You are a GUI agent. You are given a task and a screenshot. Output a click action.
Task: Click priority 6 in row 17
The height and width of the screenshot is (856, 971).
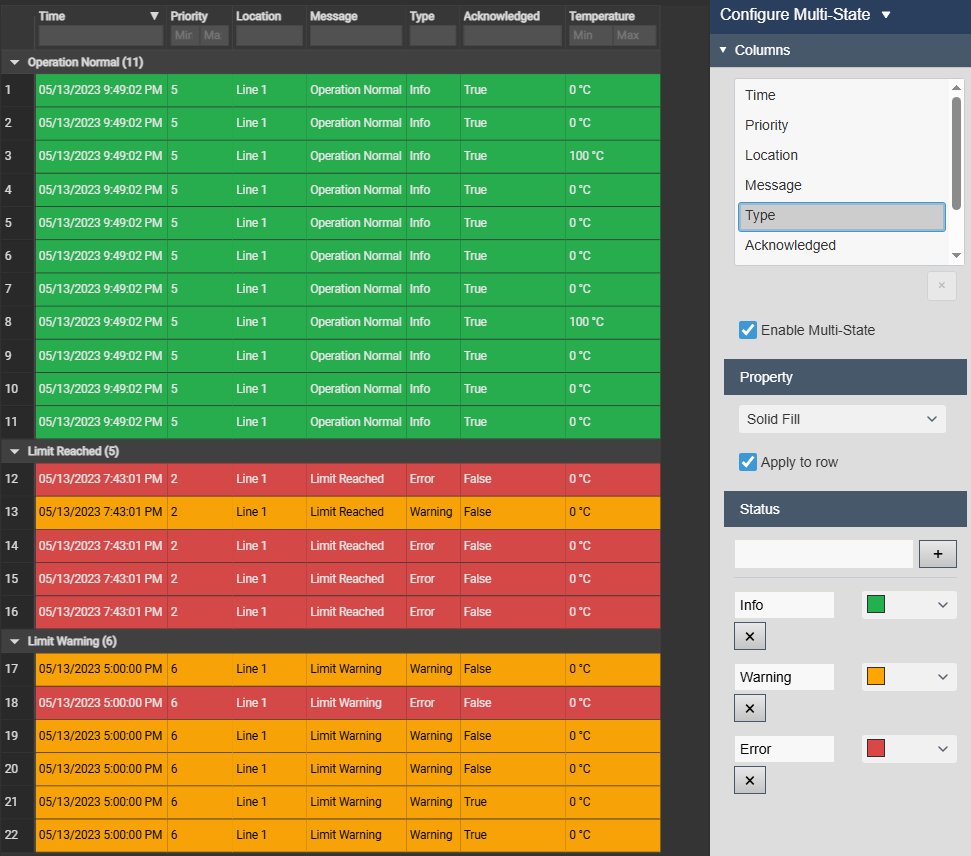174,668
